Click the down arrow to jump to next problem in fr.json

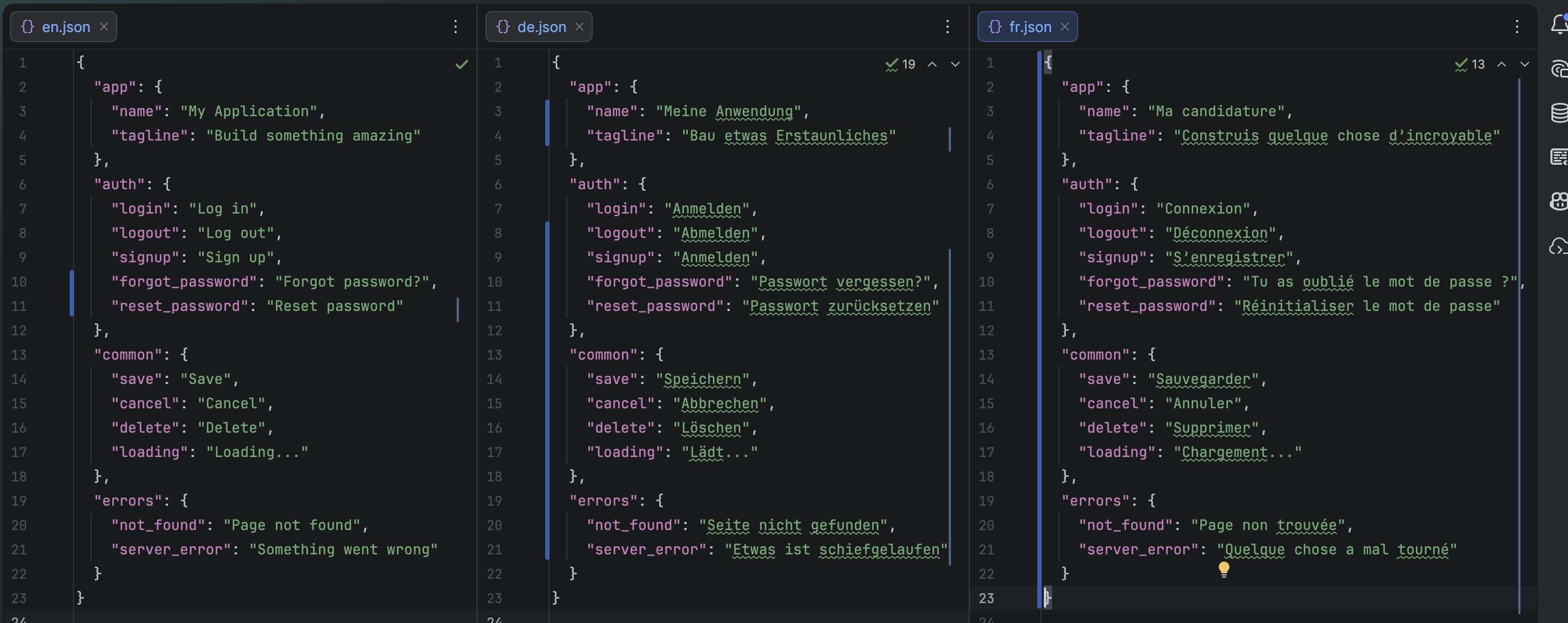[x=1524, y=64]
